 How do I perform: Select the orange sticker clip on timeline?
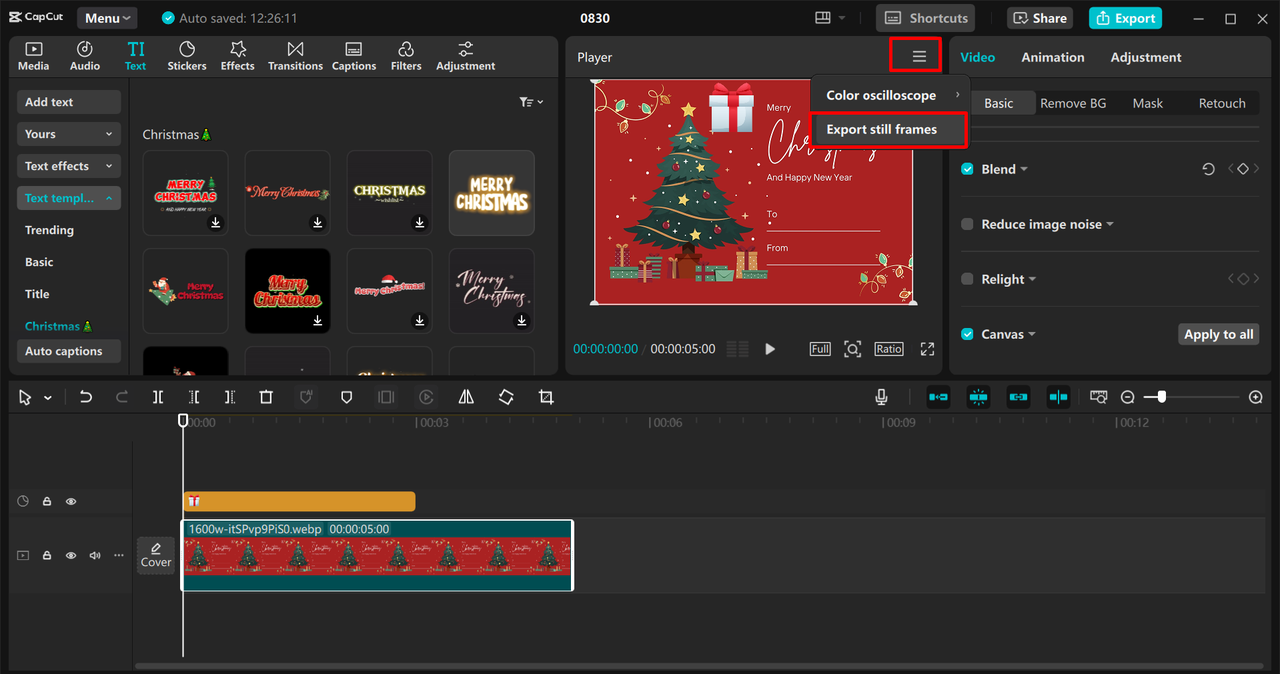299,501
